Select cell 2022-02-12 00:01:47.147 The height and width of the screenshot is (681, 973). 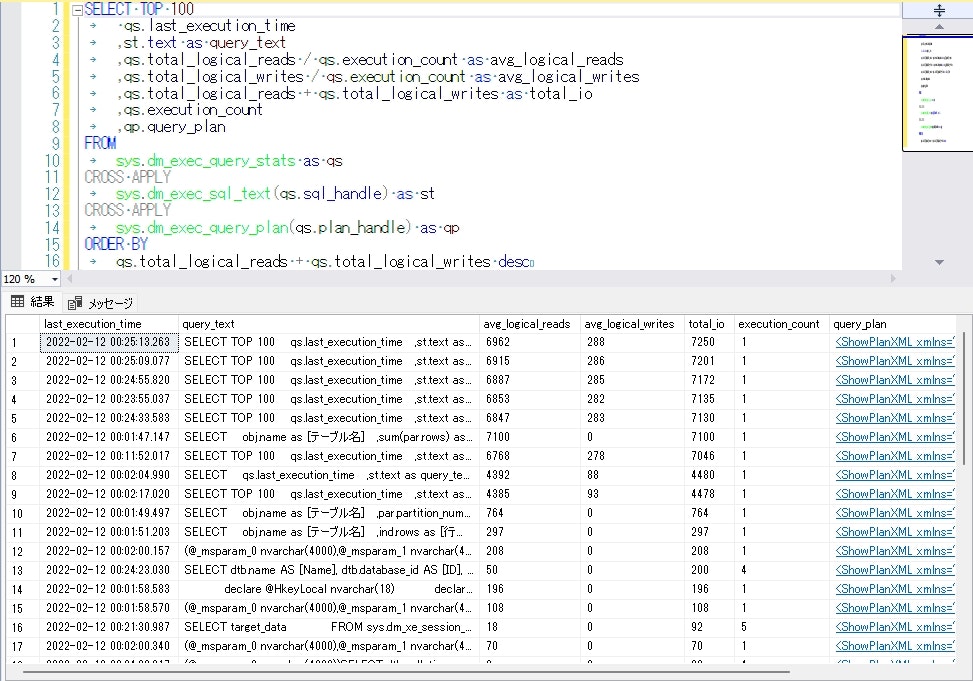(x=109, y=437)
